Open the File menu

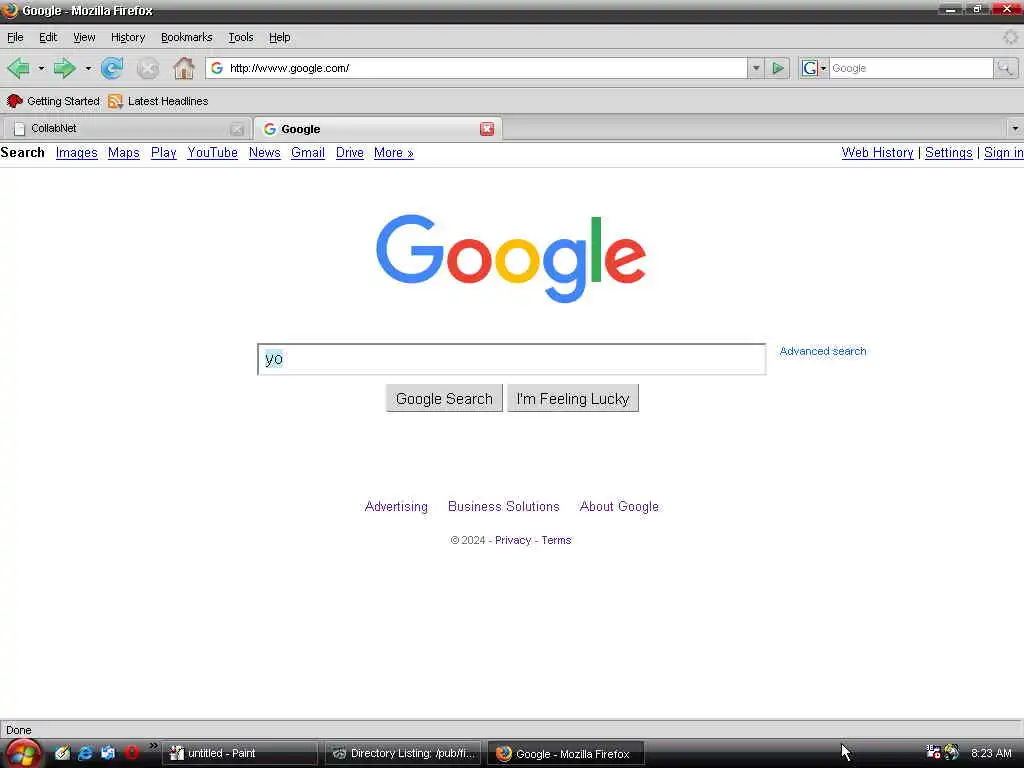click(15, 37)
